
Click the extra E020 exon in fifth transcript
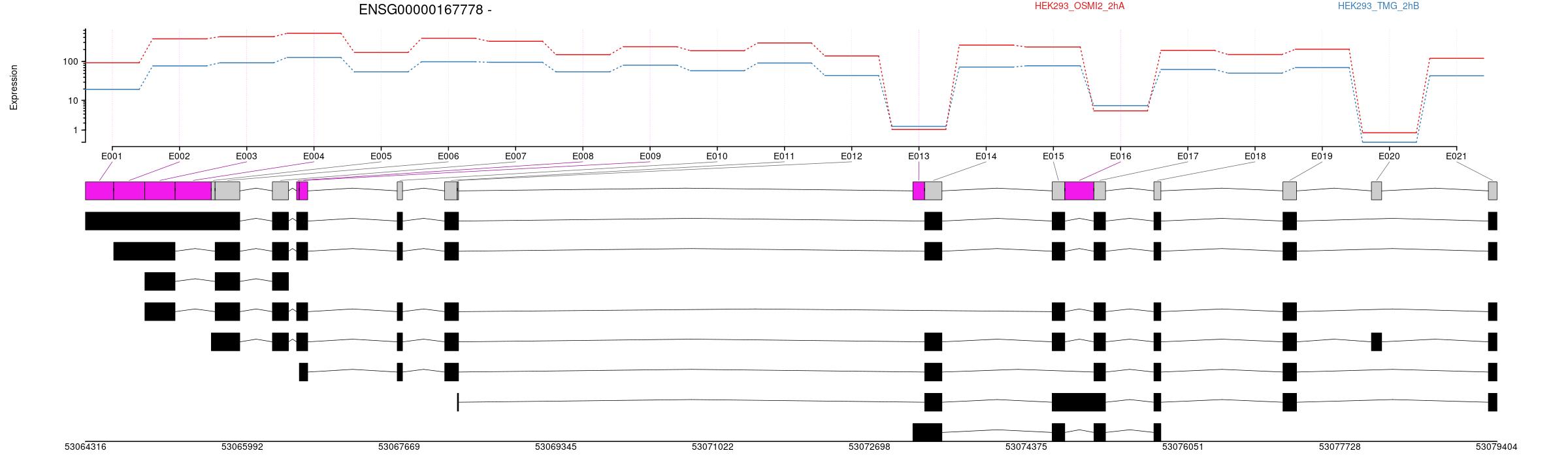click(1377, 342)
